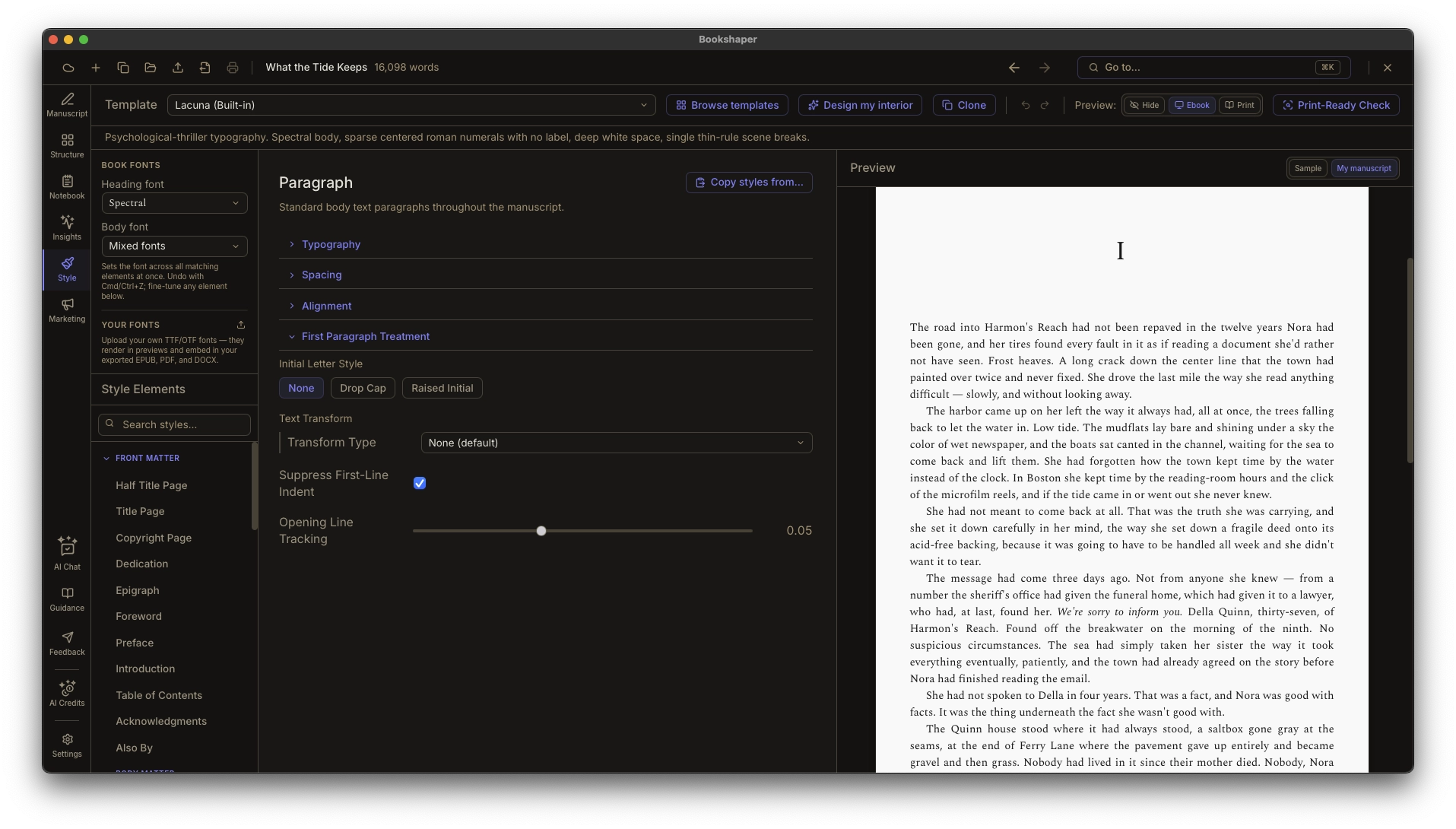Screen dimensions: 1456x829
Task: Select the Style sidebar section
Action: (x=67, y=269)
